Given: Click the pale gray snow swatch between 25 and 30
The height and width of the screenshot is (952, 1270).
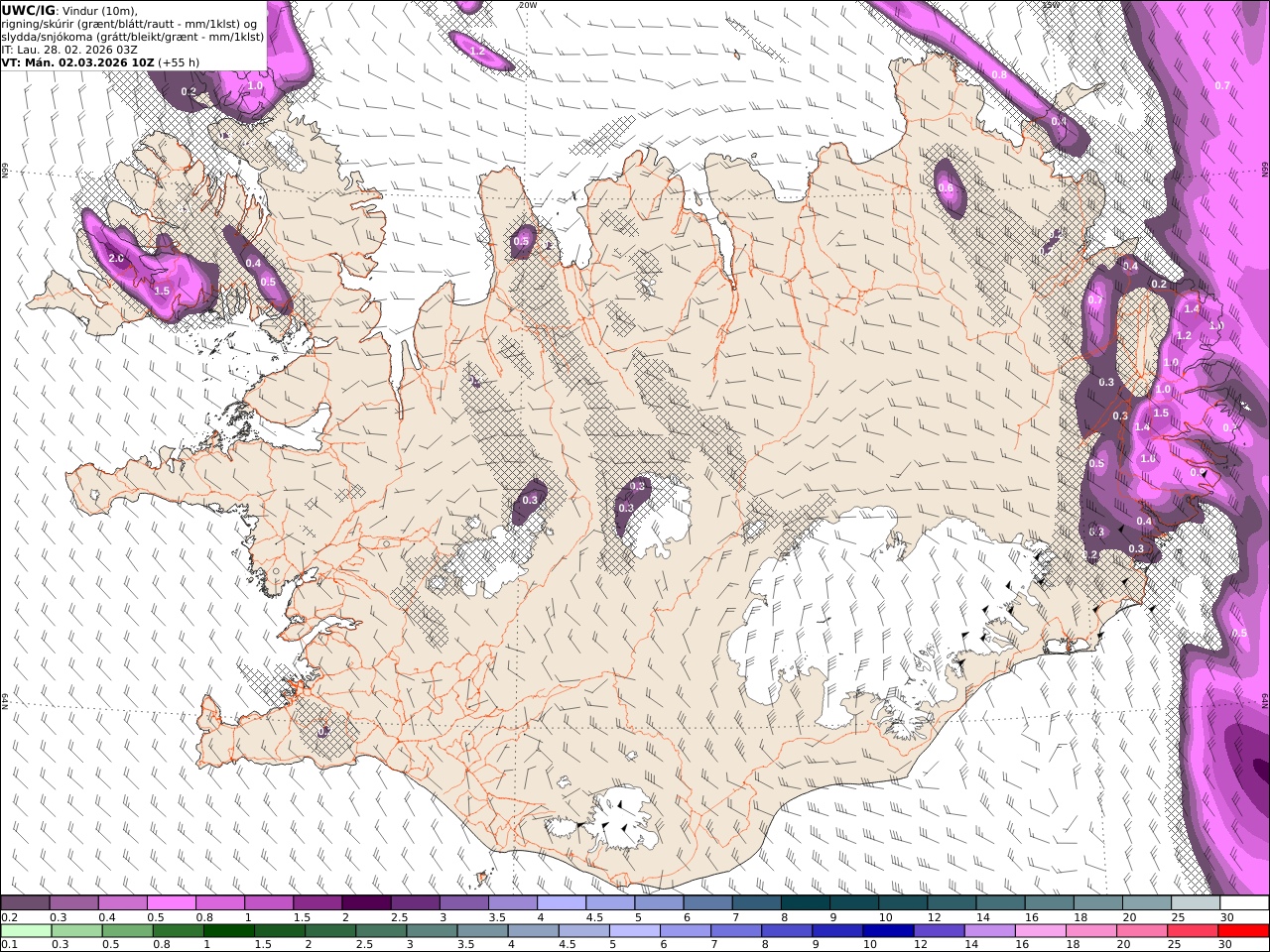Looking at the screenshot, I should [1195, 902].
